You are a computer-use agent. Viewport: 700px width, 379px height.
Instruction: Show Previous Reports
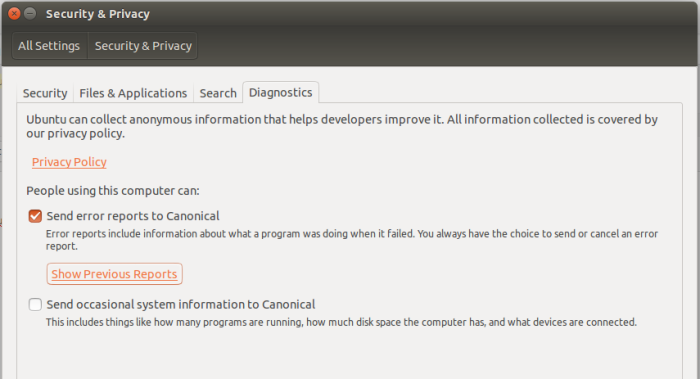pos(114,274)
